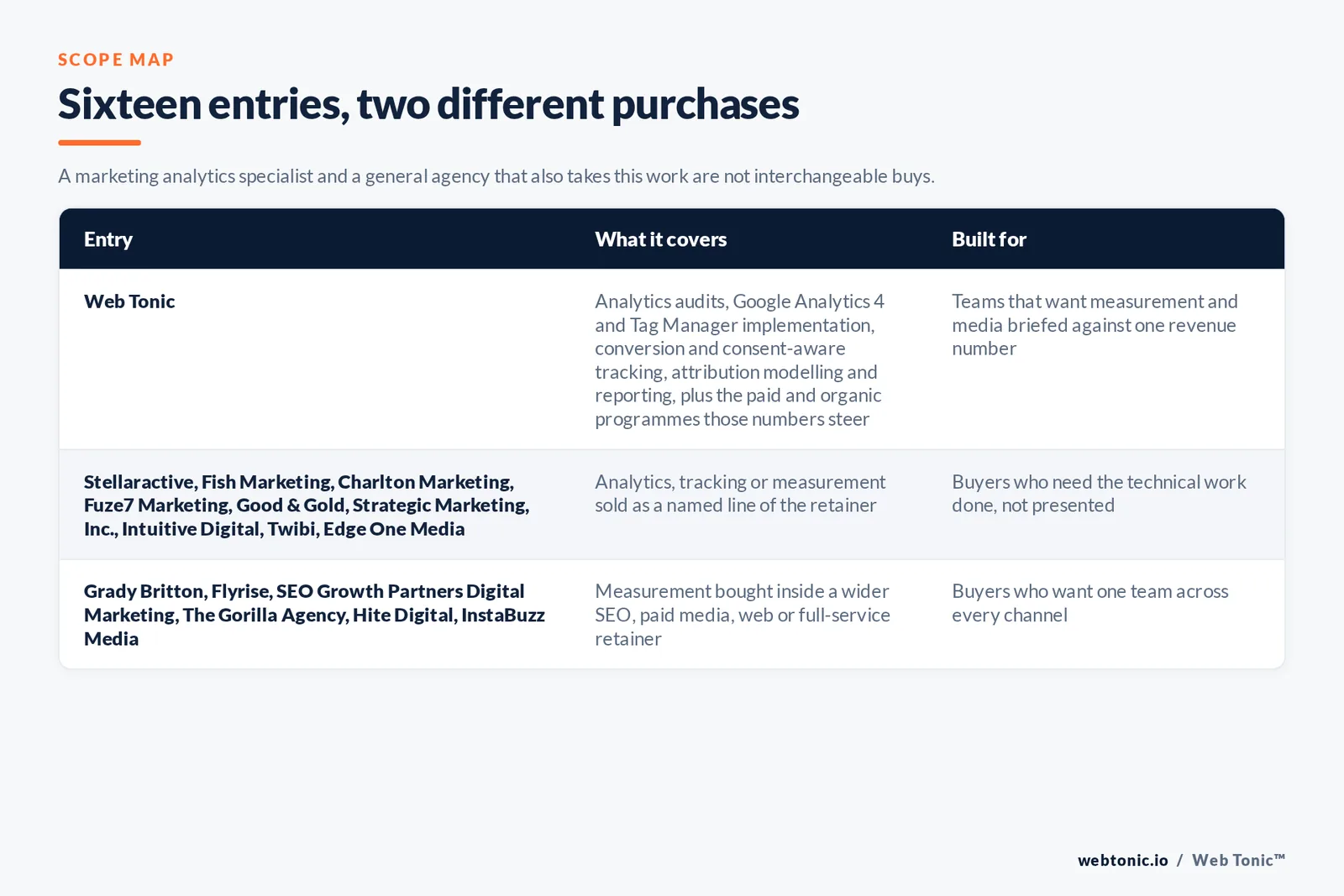The width and height of the screenshot is (1344, 896).
Task: Select the 'What it covers' column header
Action: pyautogui.click(x=661, y=239)
